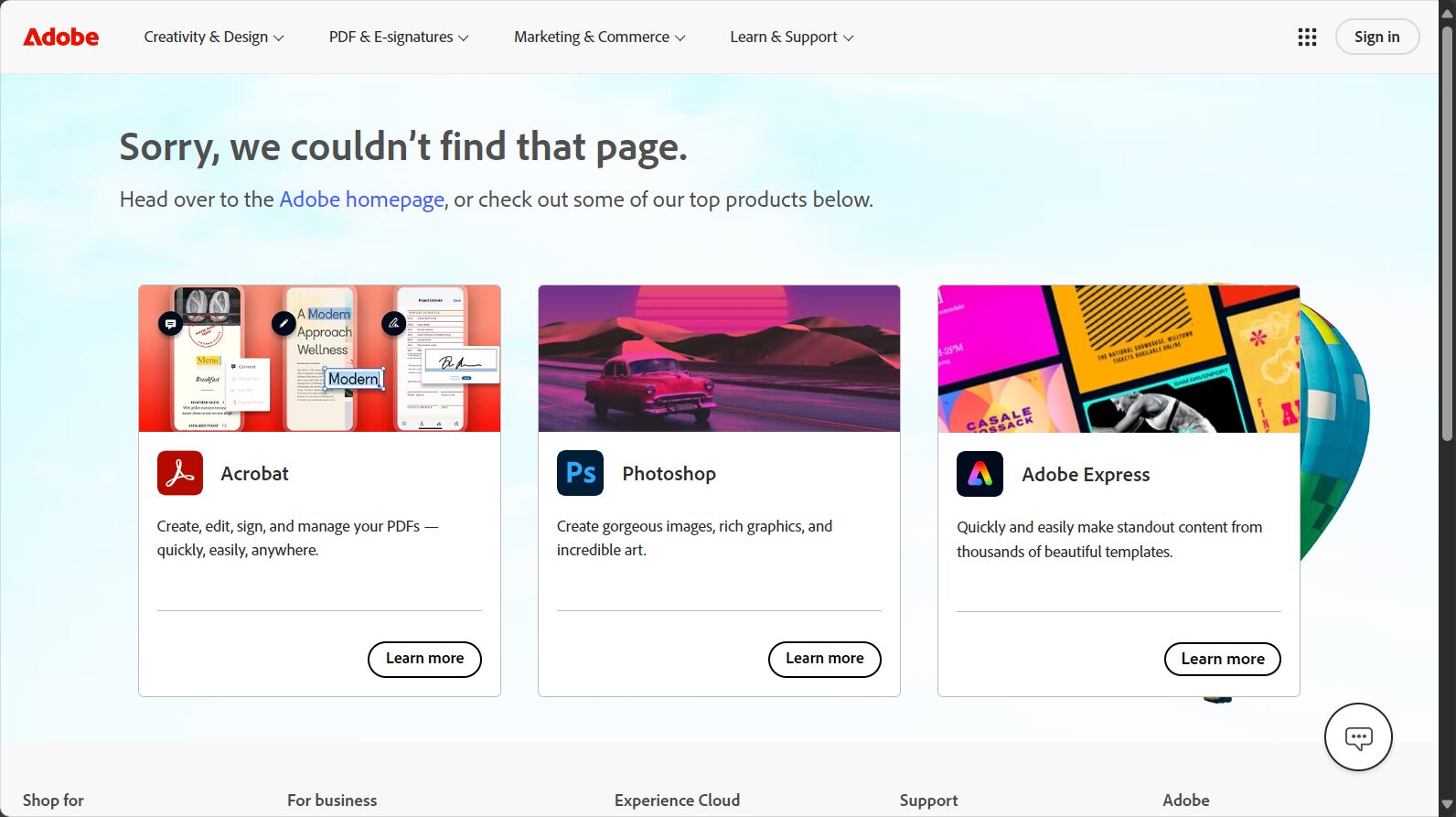1456x817 pixels.
Task: Click the Photoshop Ps icon
Action: 580,473
